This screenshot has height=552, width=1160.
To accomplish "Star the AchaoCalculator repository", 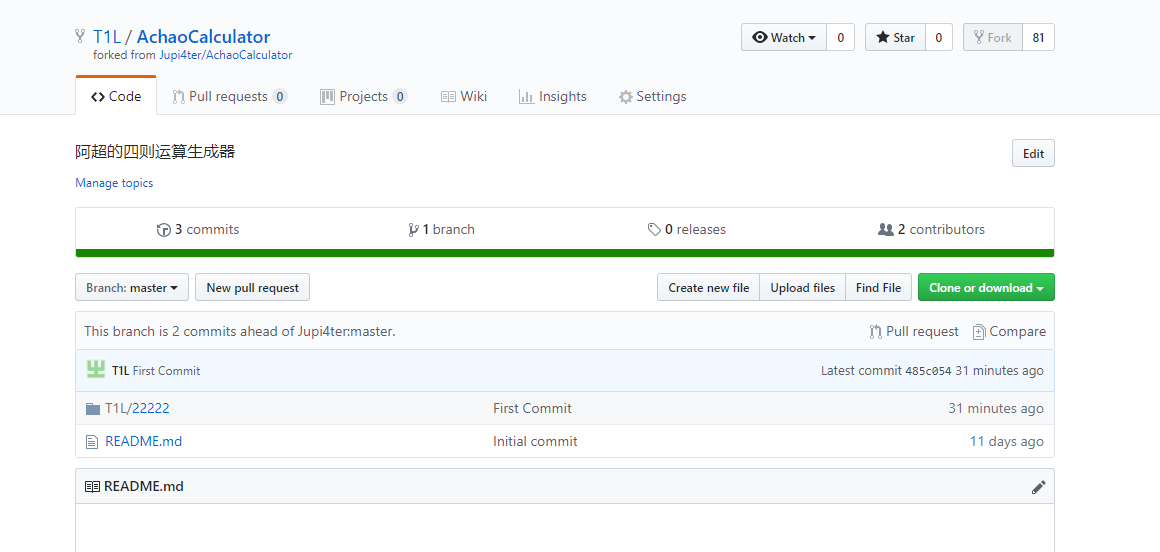I will click(x=895, y=38).
